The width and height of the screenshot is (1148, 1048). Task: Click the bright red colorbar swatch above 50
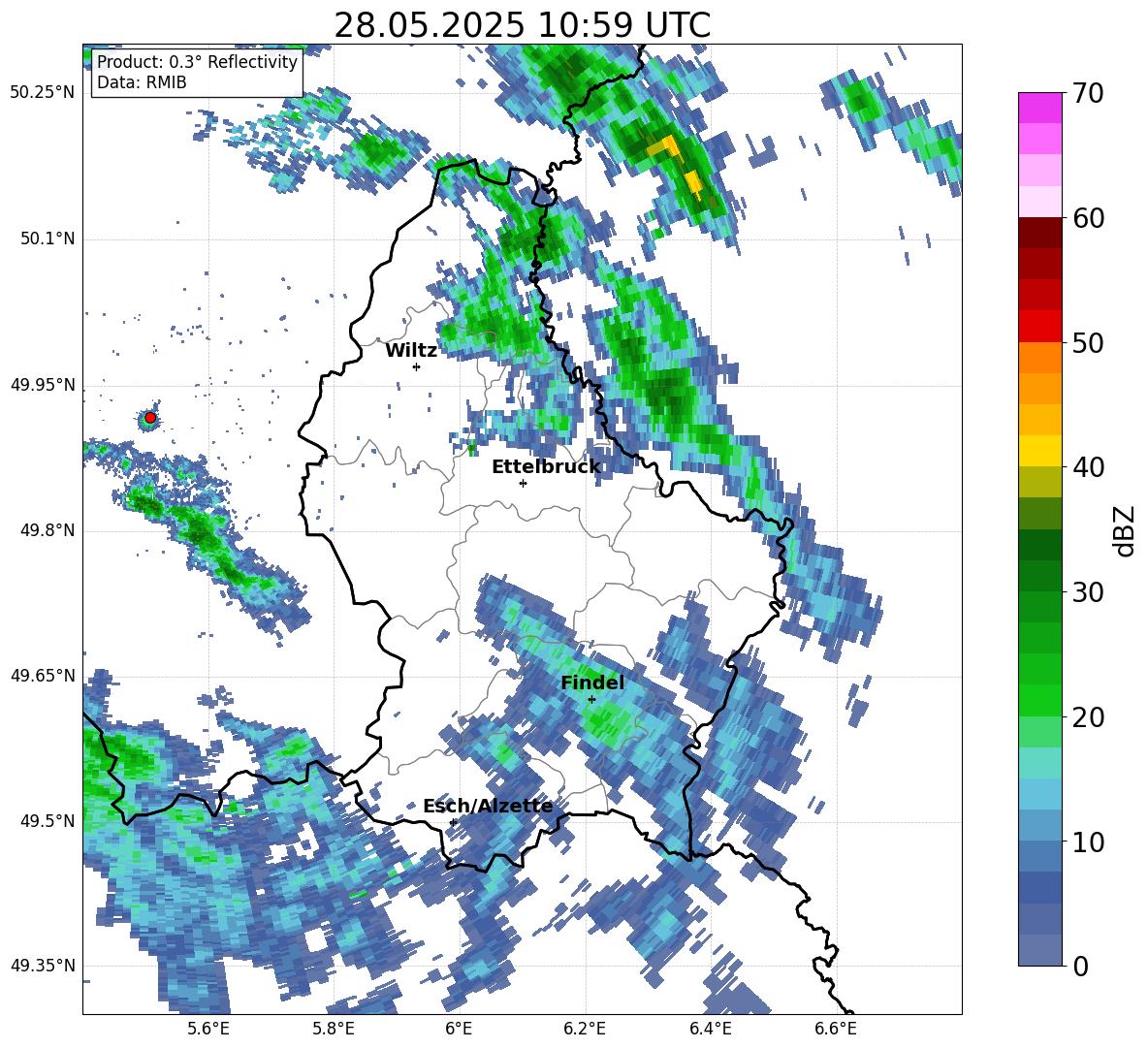(1039, 326)
